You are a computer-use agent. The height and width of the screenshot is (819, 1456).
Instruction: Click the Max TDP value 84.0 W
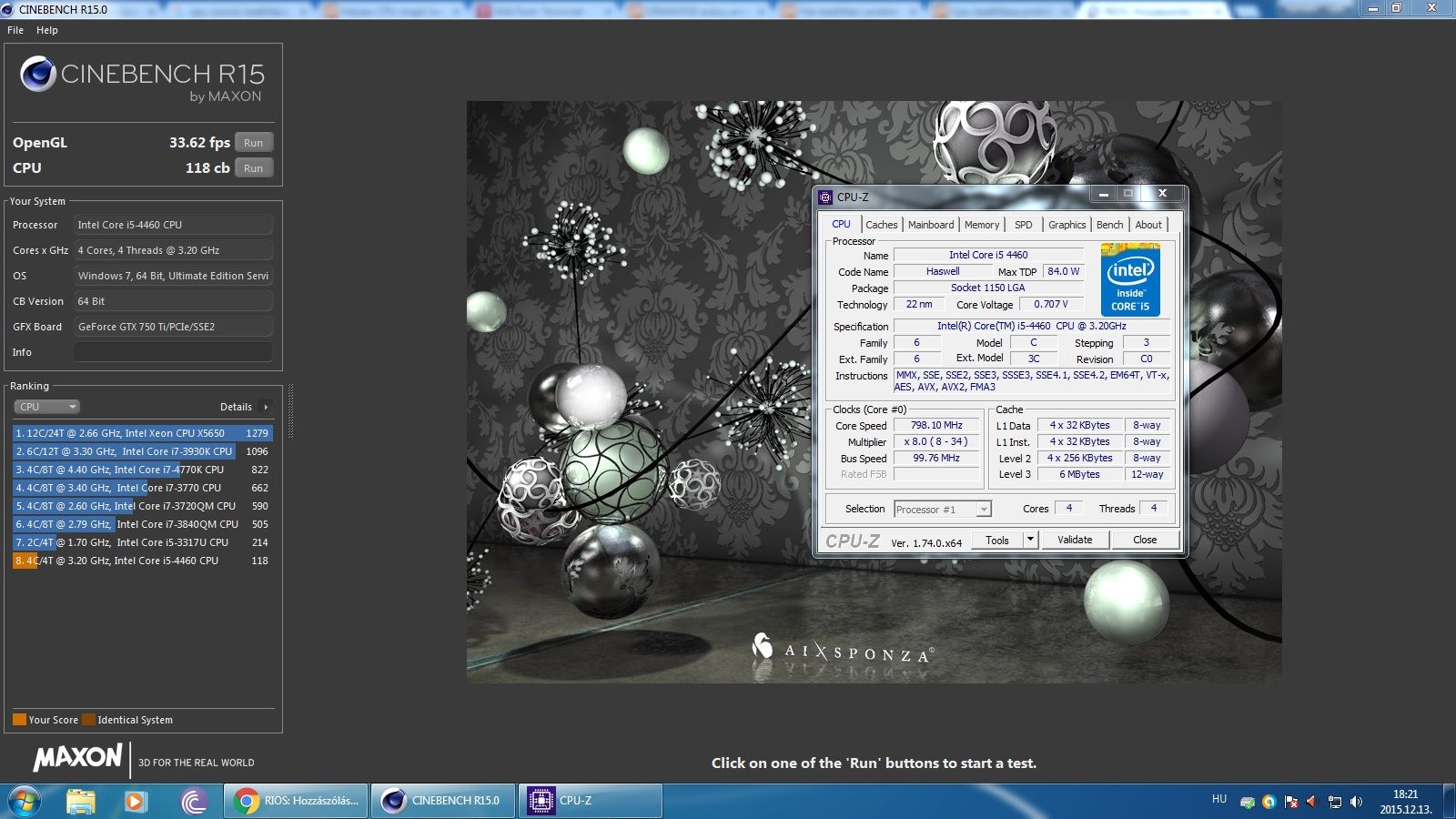[1063, 271]
